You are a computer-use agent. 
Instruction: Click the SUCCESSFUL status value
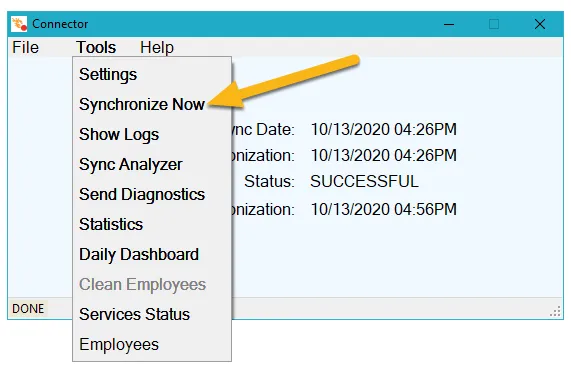(364, 181)
